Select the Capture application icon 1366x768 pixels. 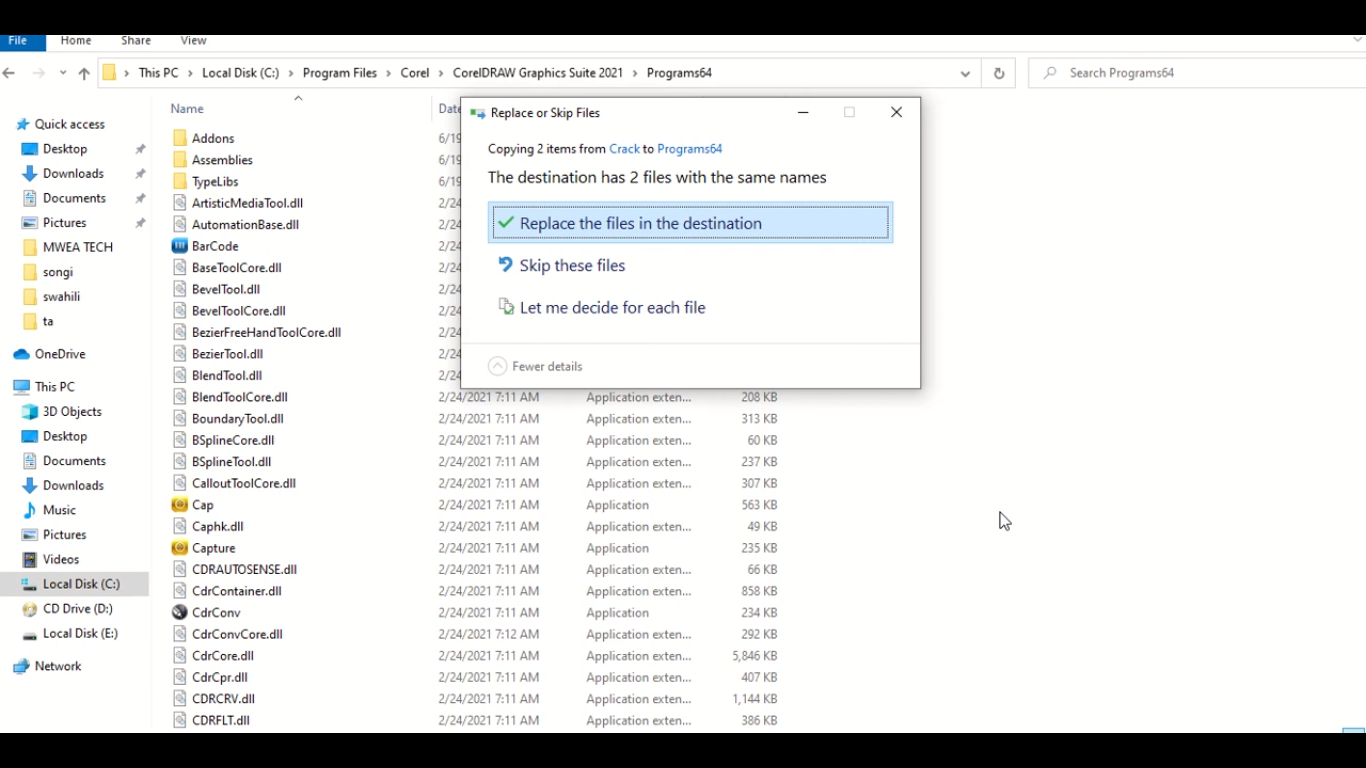click(x=180, y=548)
